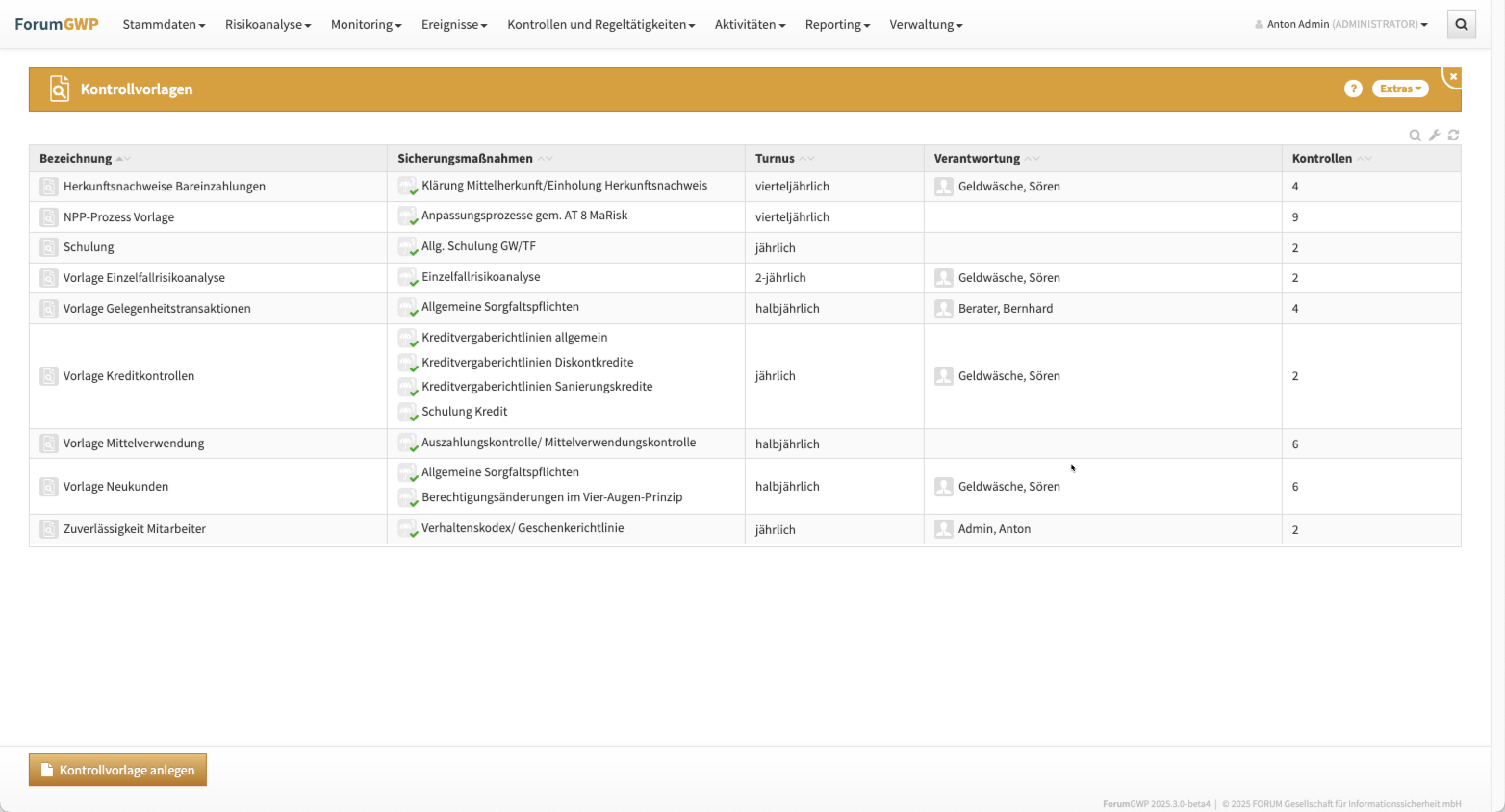Open Kontrollen und Regeltätigkeiten menu
Viewport: 1505px width, 812px height.
pyautogui.click(x=600, y=25)
